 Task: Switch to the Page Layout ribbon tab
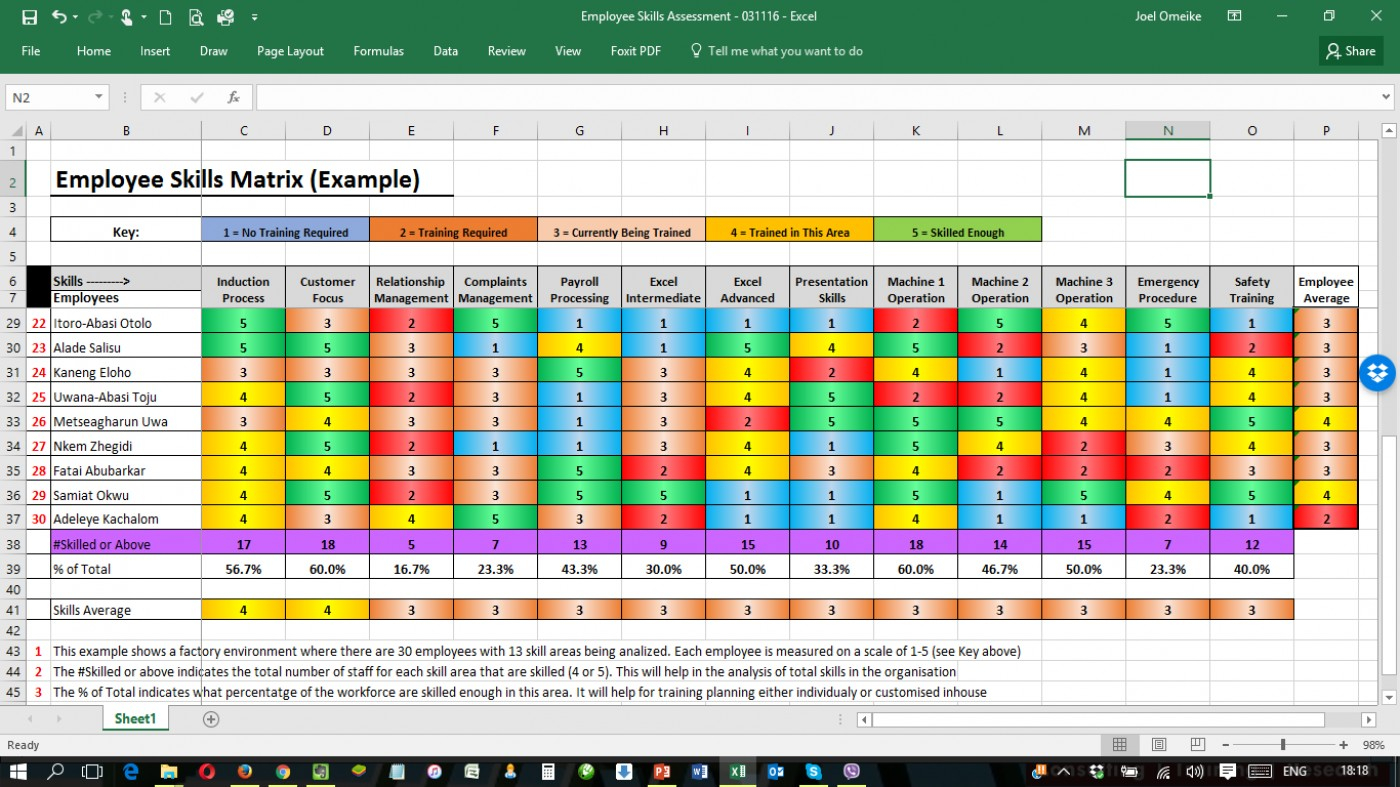click(x=290, y=51)
